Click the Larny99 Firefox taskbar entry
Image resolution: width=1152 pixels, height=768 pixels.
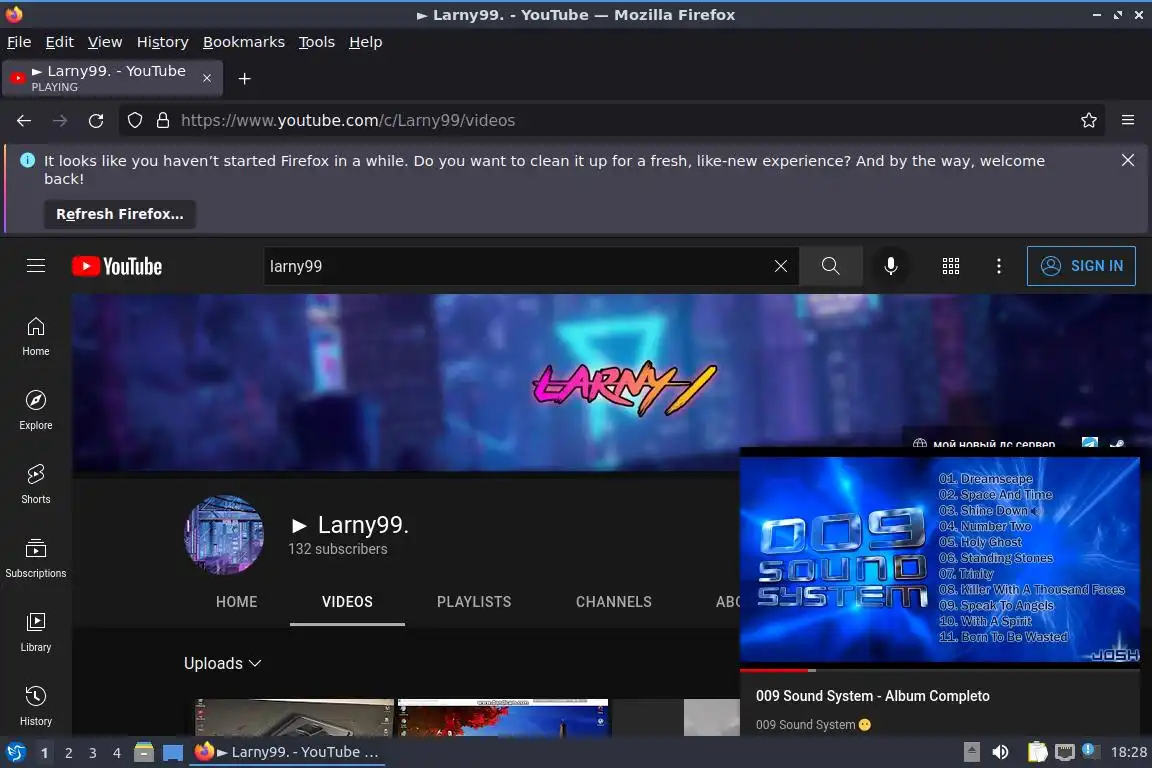tap(287, 752)
